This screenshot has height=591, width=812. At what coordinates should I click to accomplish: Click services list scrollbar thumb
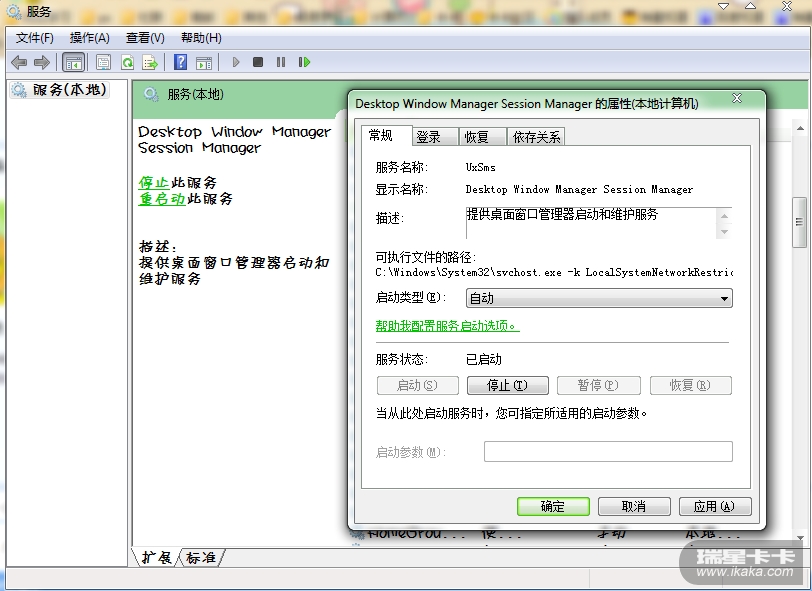pyautogui.click(x=799, y=222)
